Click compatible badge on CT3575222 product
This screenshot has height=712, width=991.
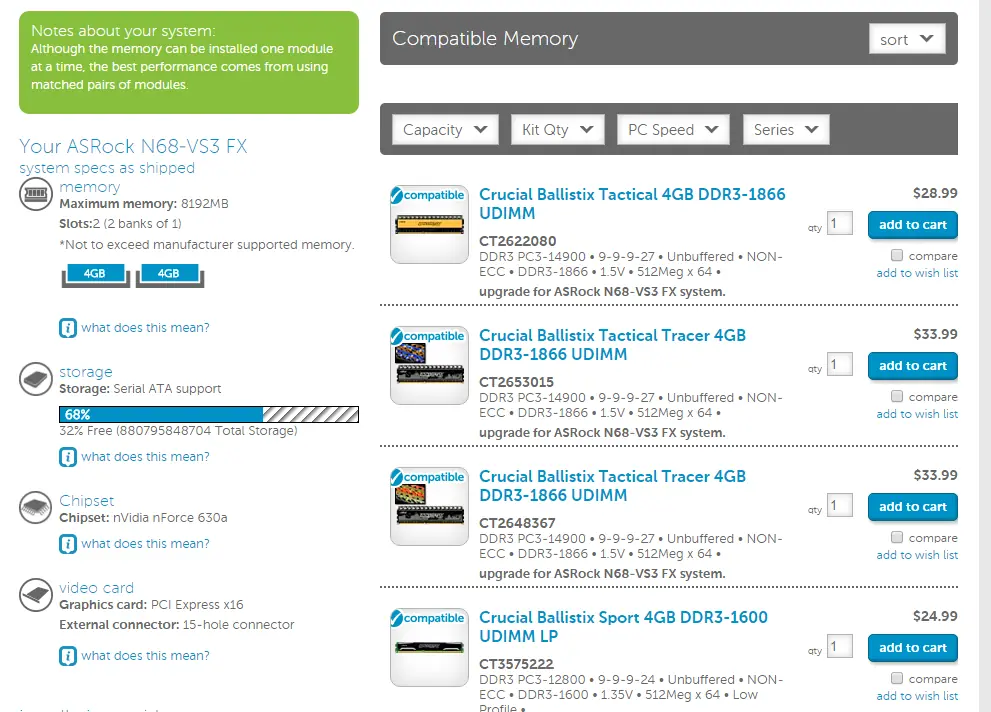(428, 618)
